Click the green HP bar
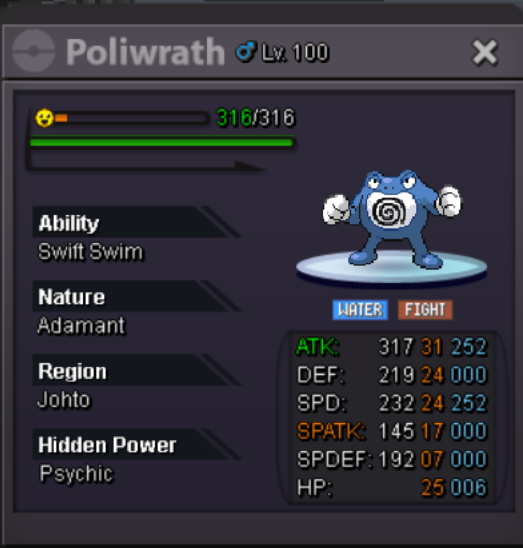 point(162,142)
